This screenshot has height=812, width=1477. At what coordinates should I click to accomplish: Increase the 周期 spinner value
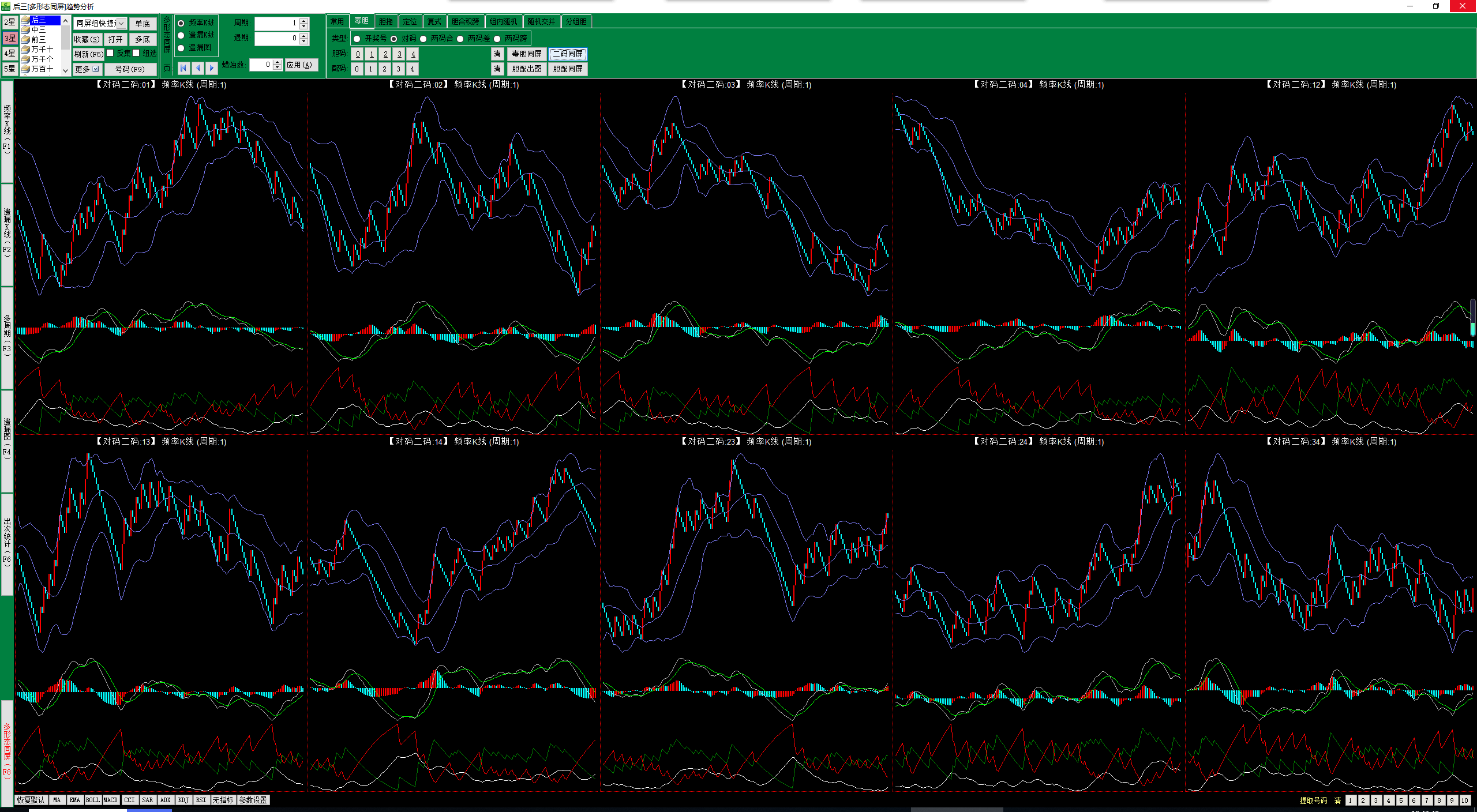pos(304,21)
